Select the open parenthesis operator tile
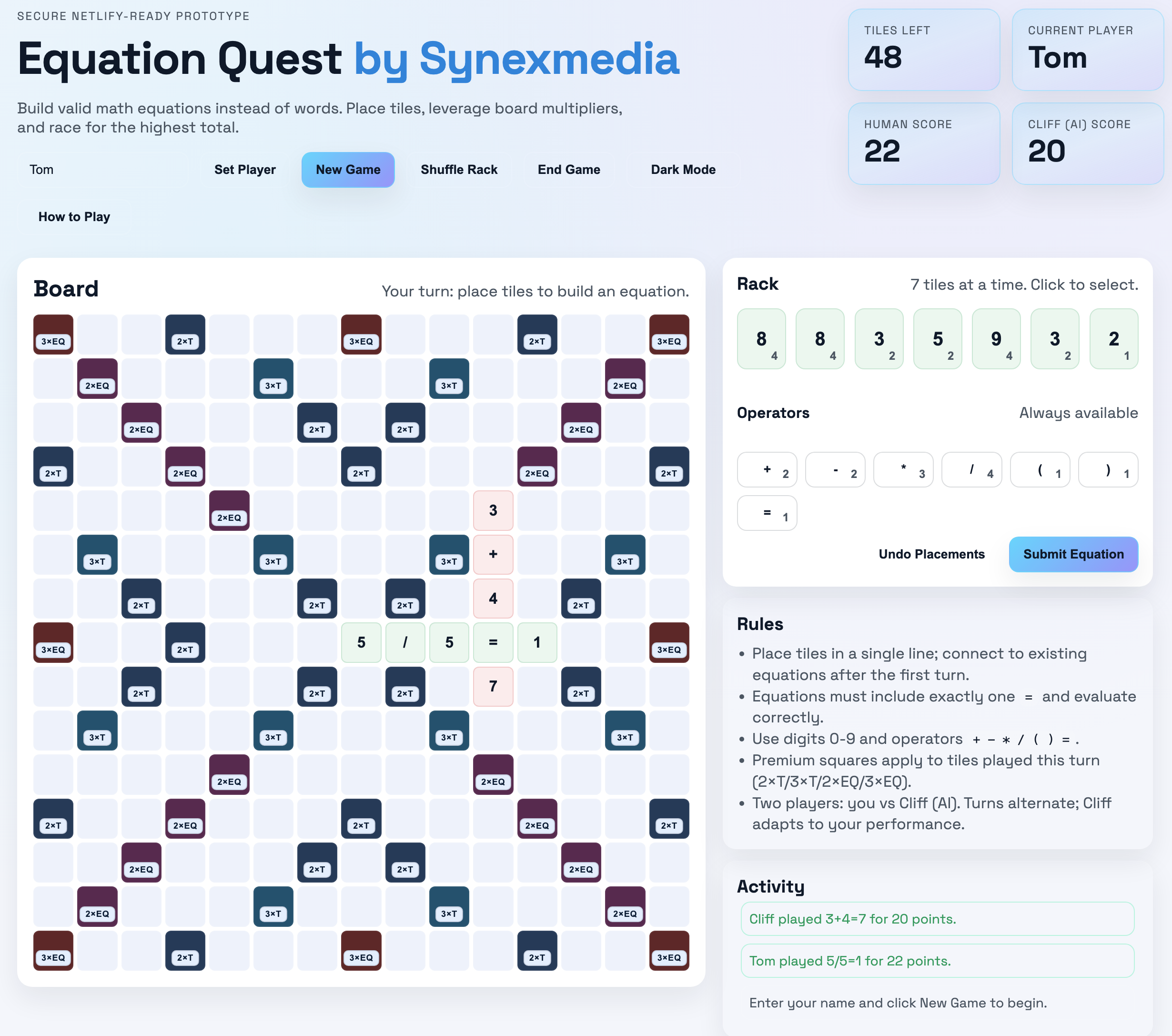This screenshot has width=1172, height=1036. point(1040,469)
